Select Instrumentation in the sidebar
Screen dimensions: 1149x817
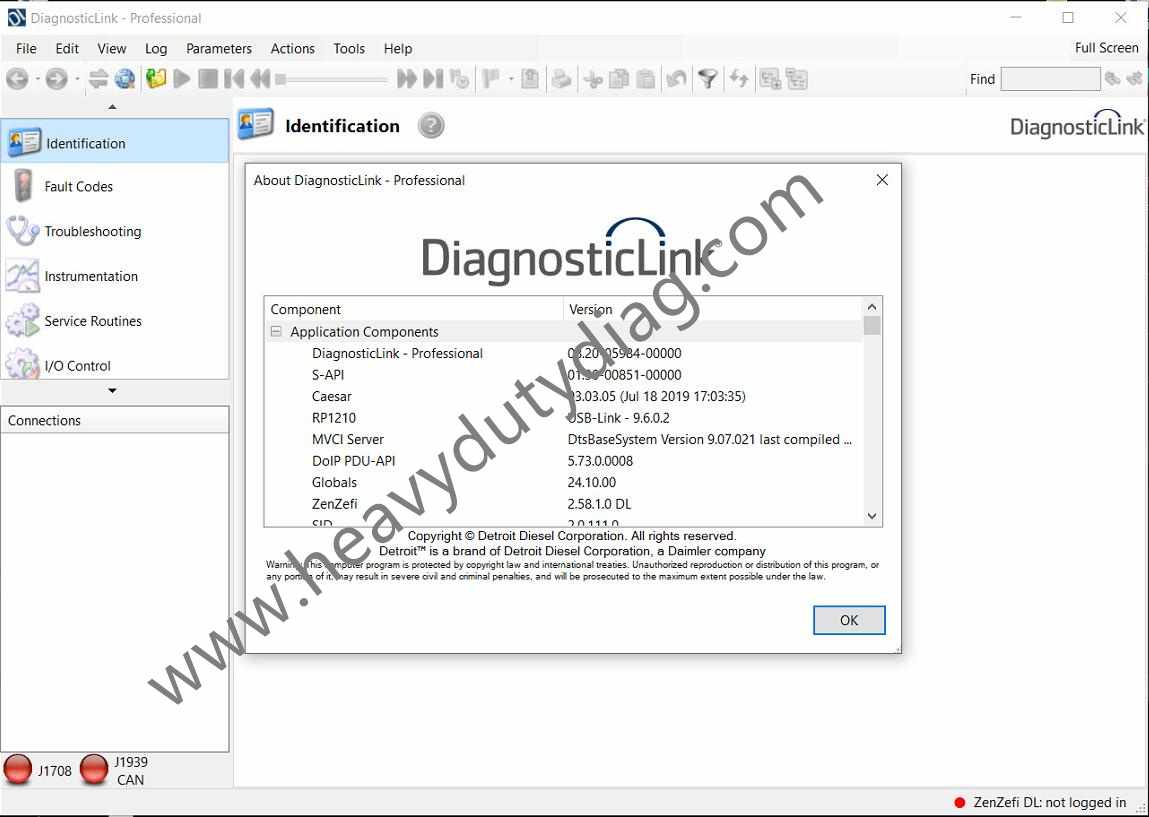(x=115, y=276)
